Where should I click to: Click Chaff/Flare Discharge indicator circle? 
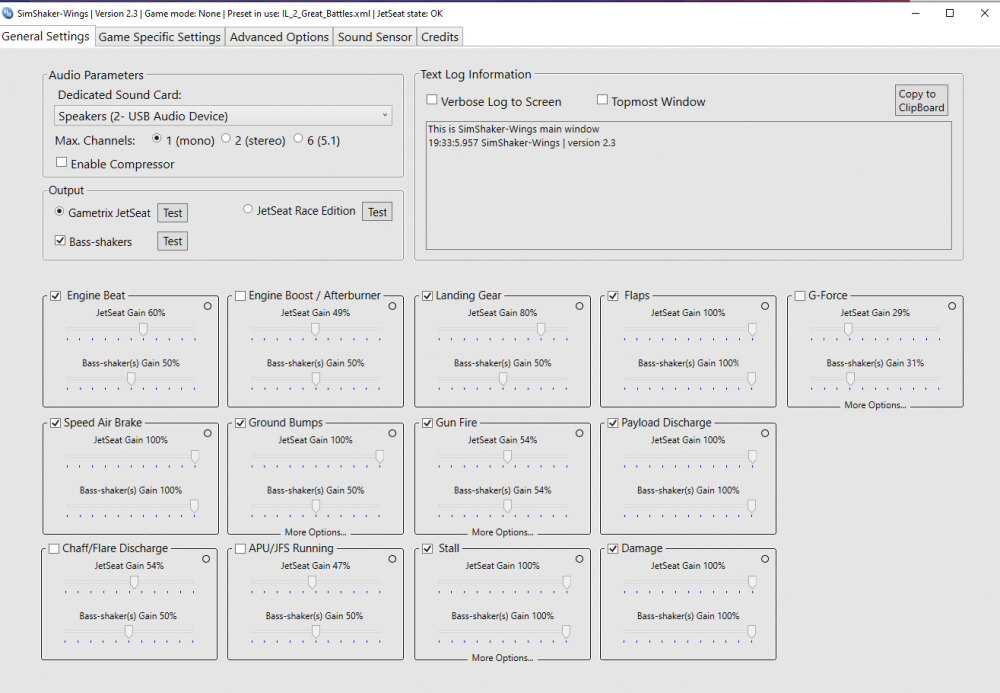(206, 558)
